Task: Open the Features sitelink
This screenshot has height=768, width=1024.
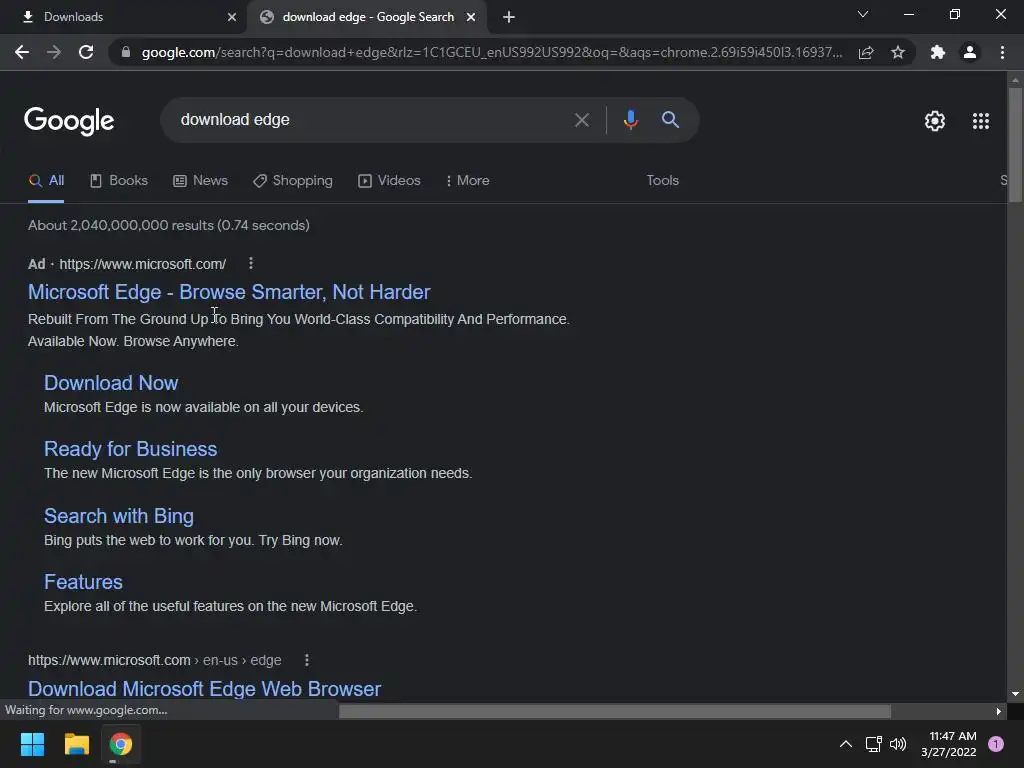Action: [x=84, y=582]
